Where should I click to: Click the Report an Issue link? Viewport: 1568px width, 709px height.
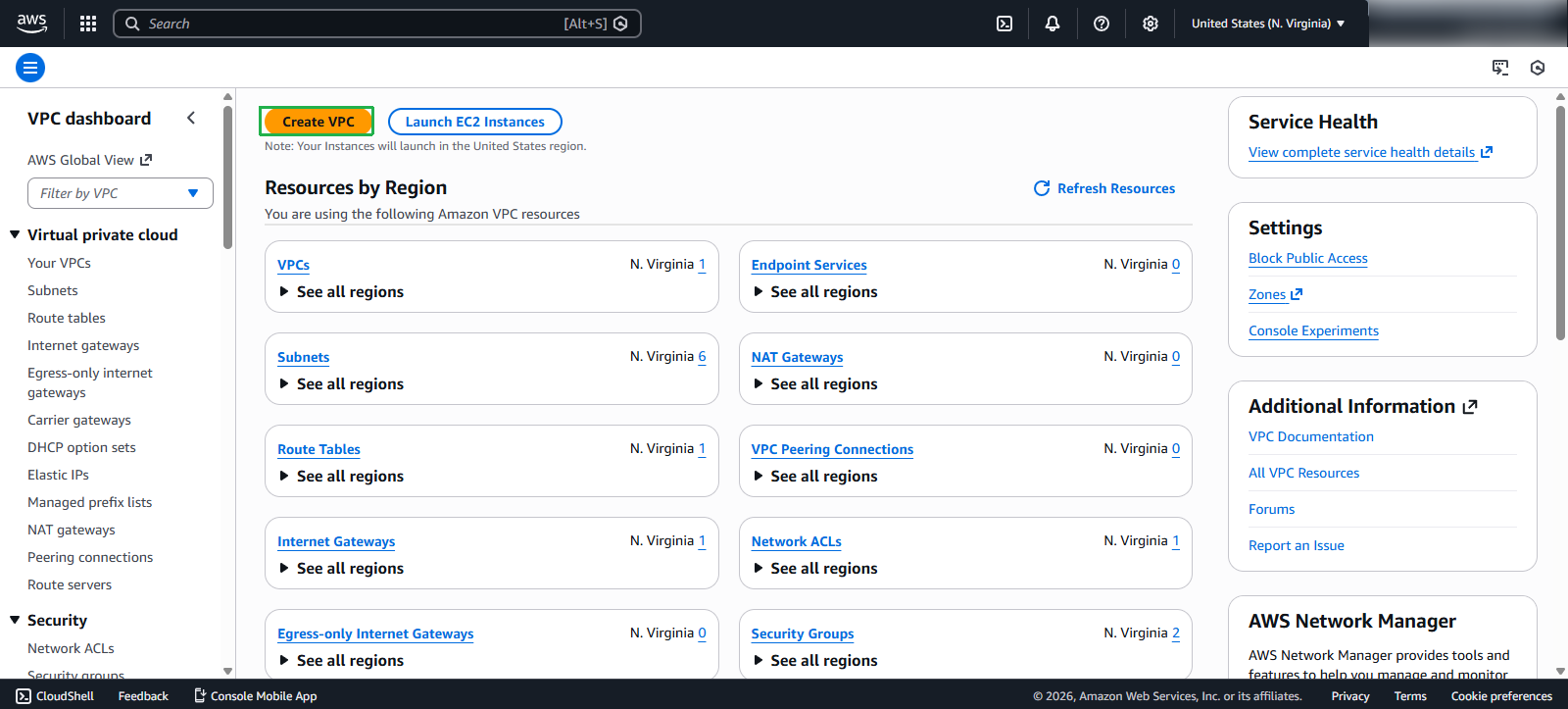pos(1297,545)
